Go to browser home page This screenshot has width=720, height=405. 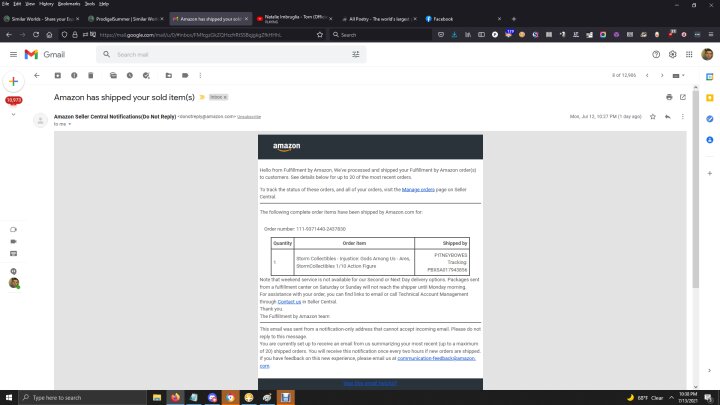[49, 34]
